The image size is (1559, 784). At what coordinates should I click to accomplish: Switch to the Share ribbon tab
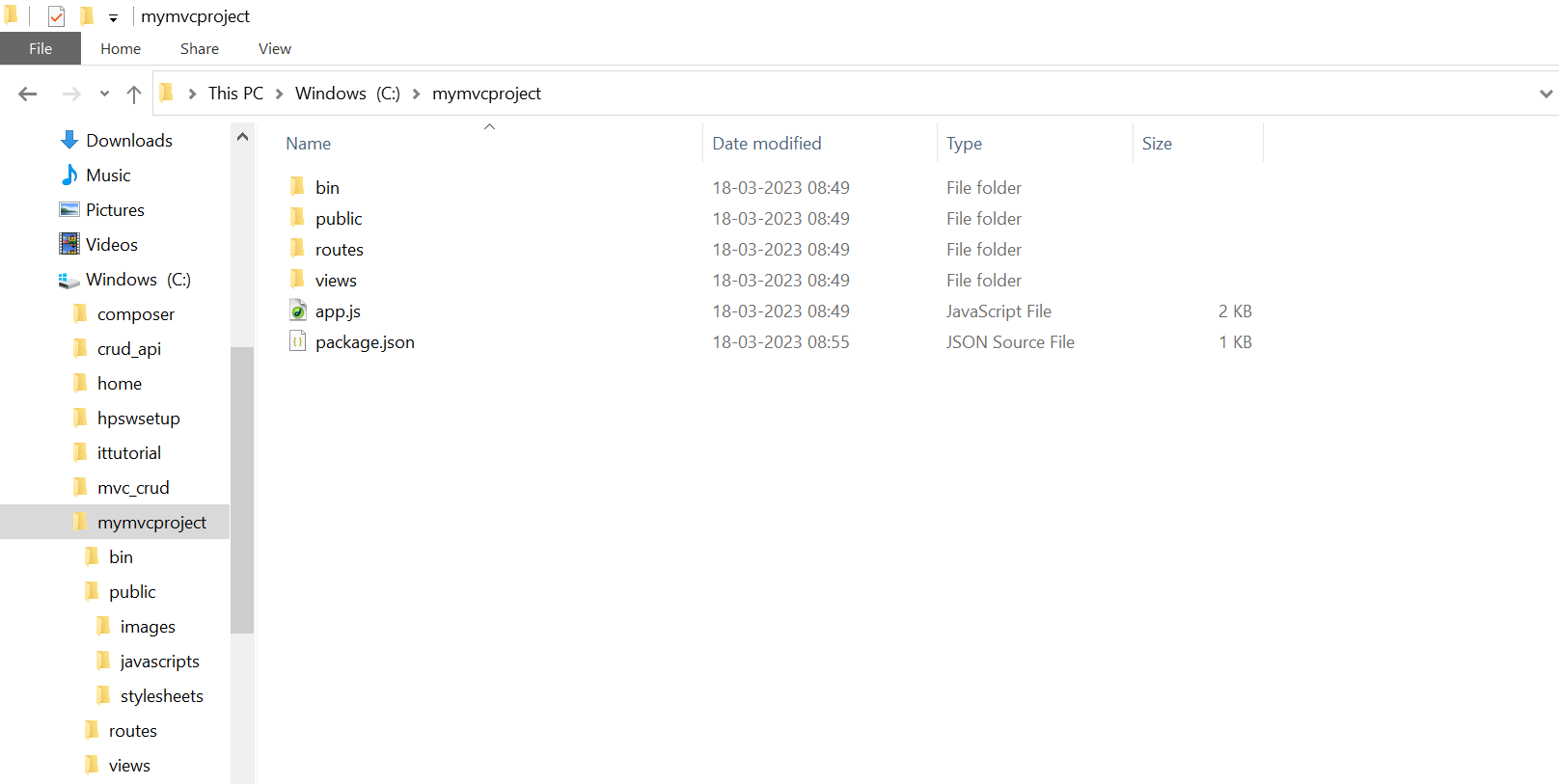[x=200, y=48]
